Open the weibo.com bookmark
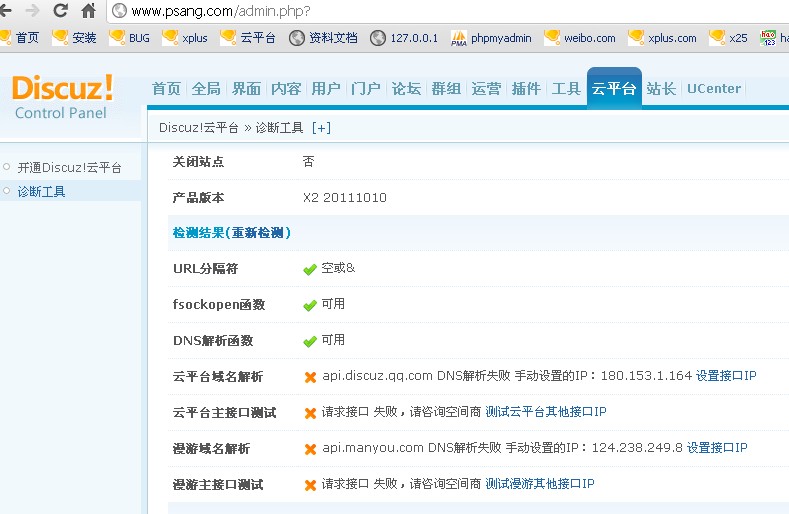The width and height of the screenshot is (789, 514). click(580, 38)
